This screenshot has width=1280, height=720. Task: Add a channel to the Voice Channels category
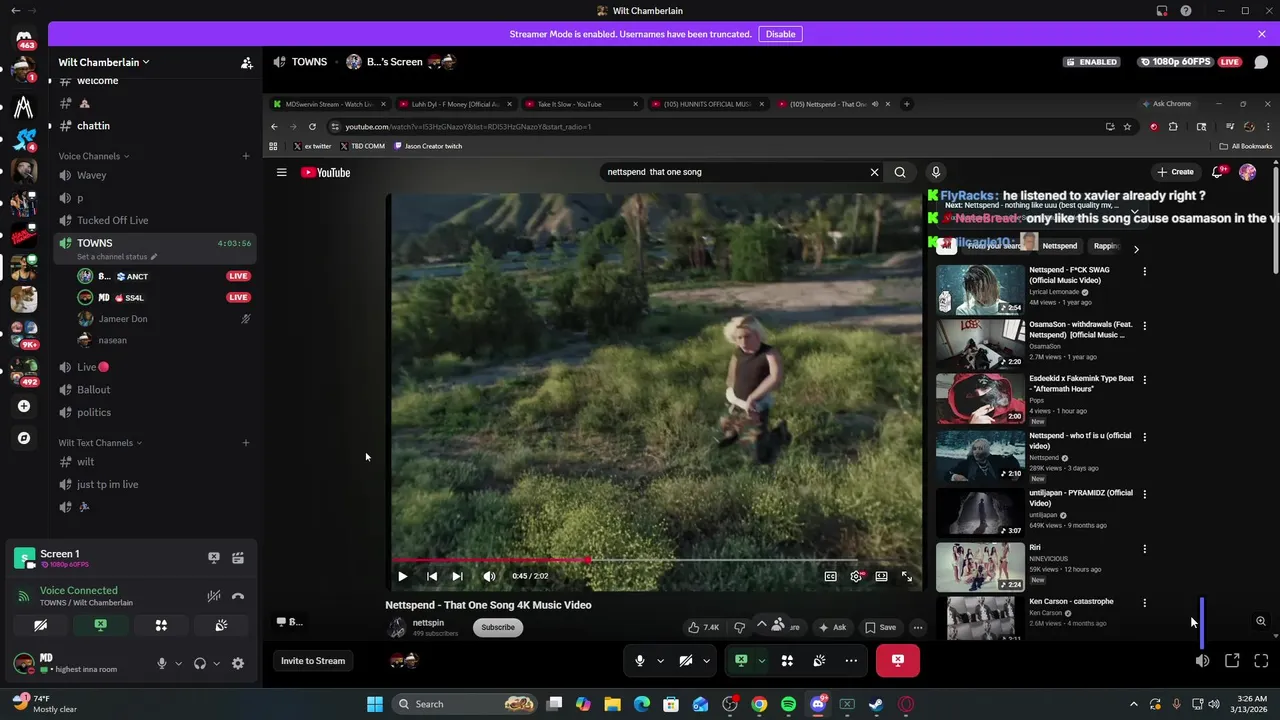pyautogui.click(x=245, y=156)
